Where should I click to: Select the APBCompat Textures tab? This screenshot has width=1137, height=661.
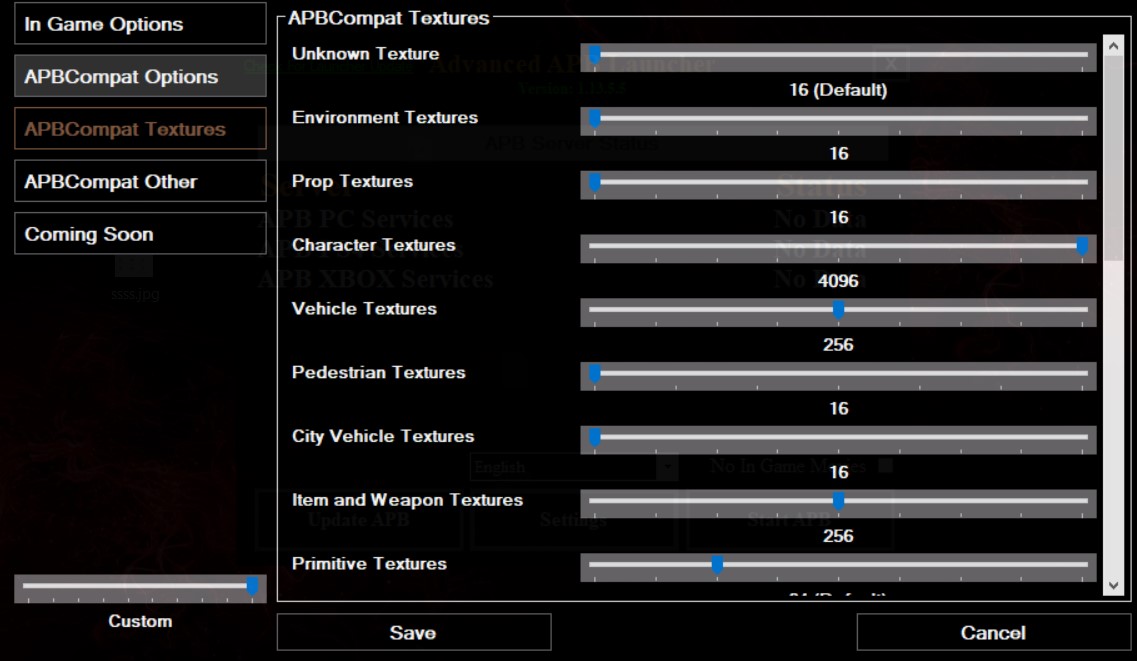(140, 129)
